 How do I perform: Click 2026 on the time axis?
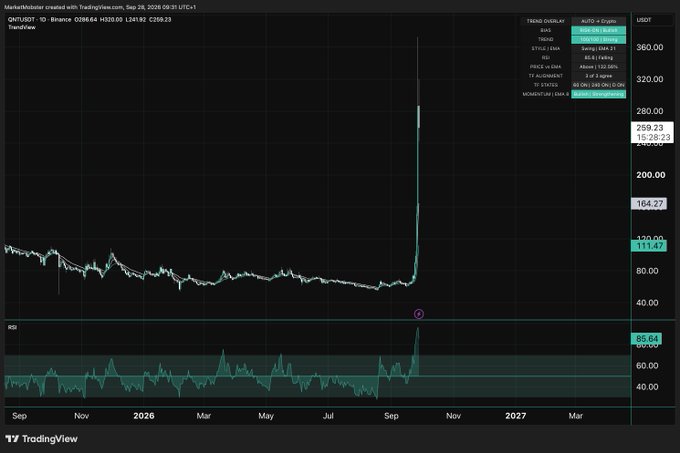click(x=144, y=416)
